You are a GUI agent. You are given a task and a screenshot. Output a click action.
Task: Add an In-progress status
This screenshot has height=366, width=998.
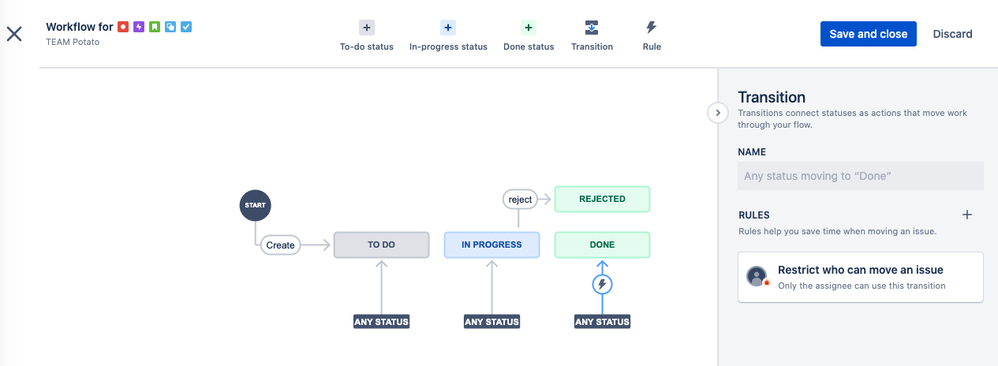tap(448, 36)
